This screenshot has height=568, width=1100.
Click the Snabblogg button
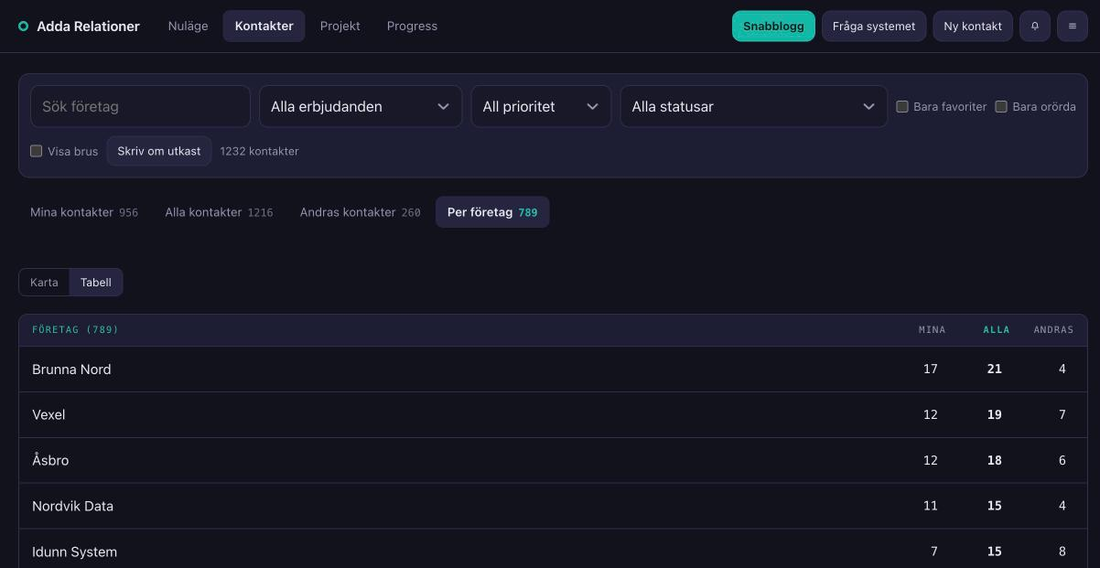[x=774, y=26]
